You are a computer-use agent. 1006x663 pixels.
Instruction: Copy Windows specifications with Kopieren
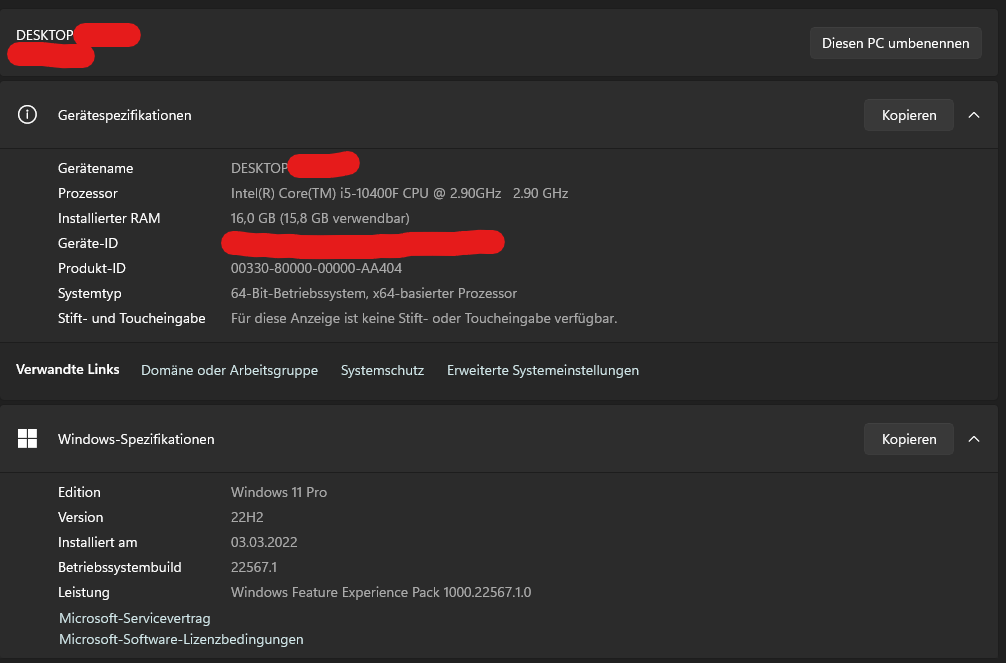point(908,439)
